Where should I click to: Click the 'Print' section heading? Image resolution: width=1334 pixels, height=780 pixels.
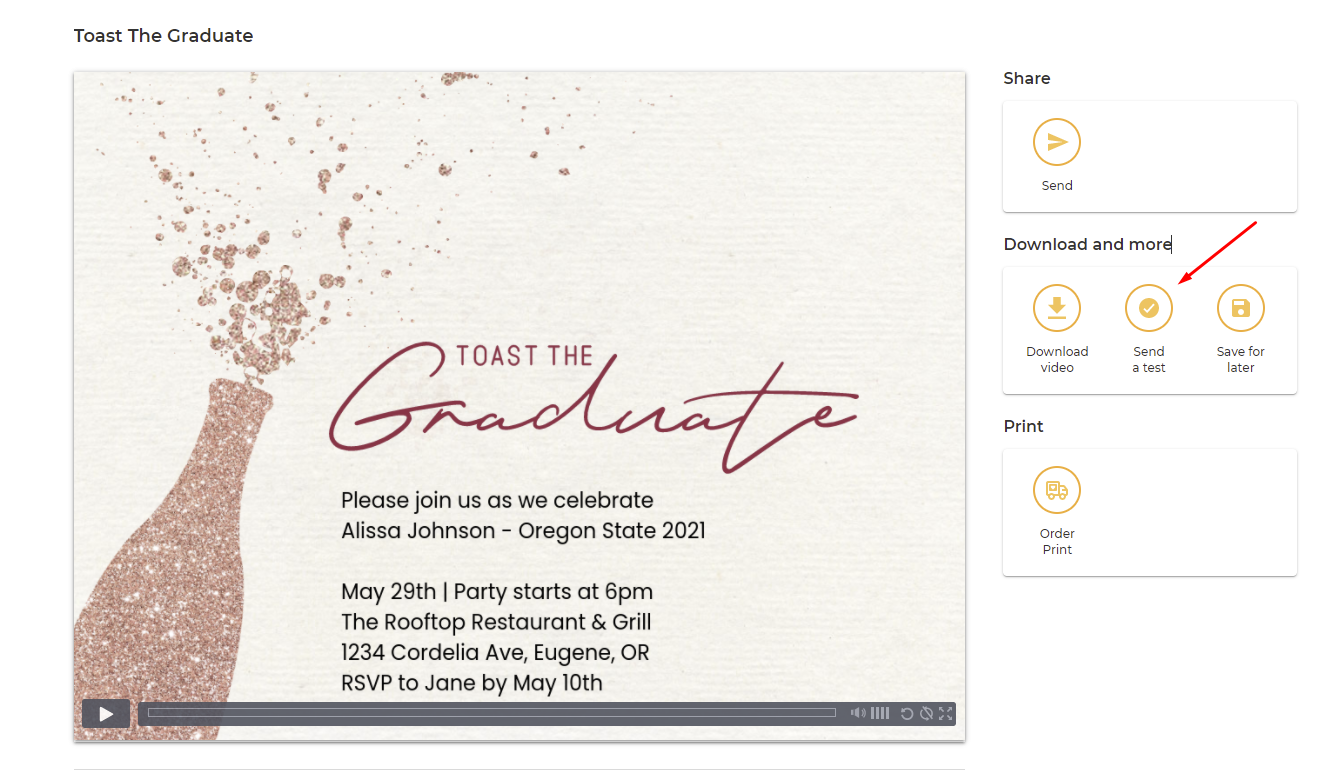(1023, 426)
